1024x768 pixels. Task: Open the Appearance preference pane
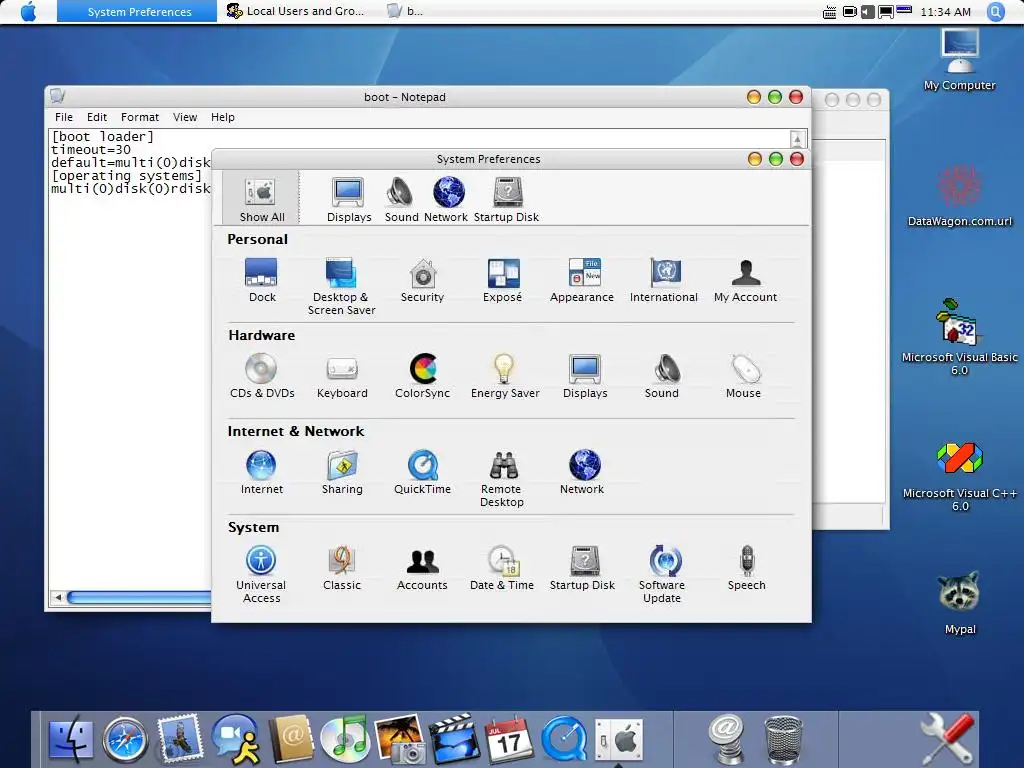click(583, 281)
